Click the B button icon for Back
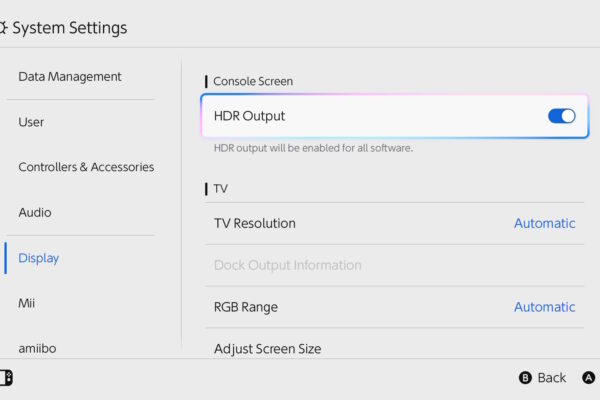Image resolution: width=600 pixels, height=400 pixels. click(525, 378)
